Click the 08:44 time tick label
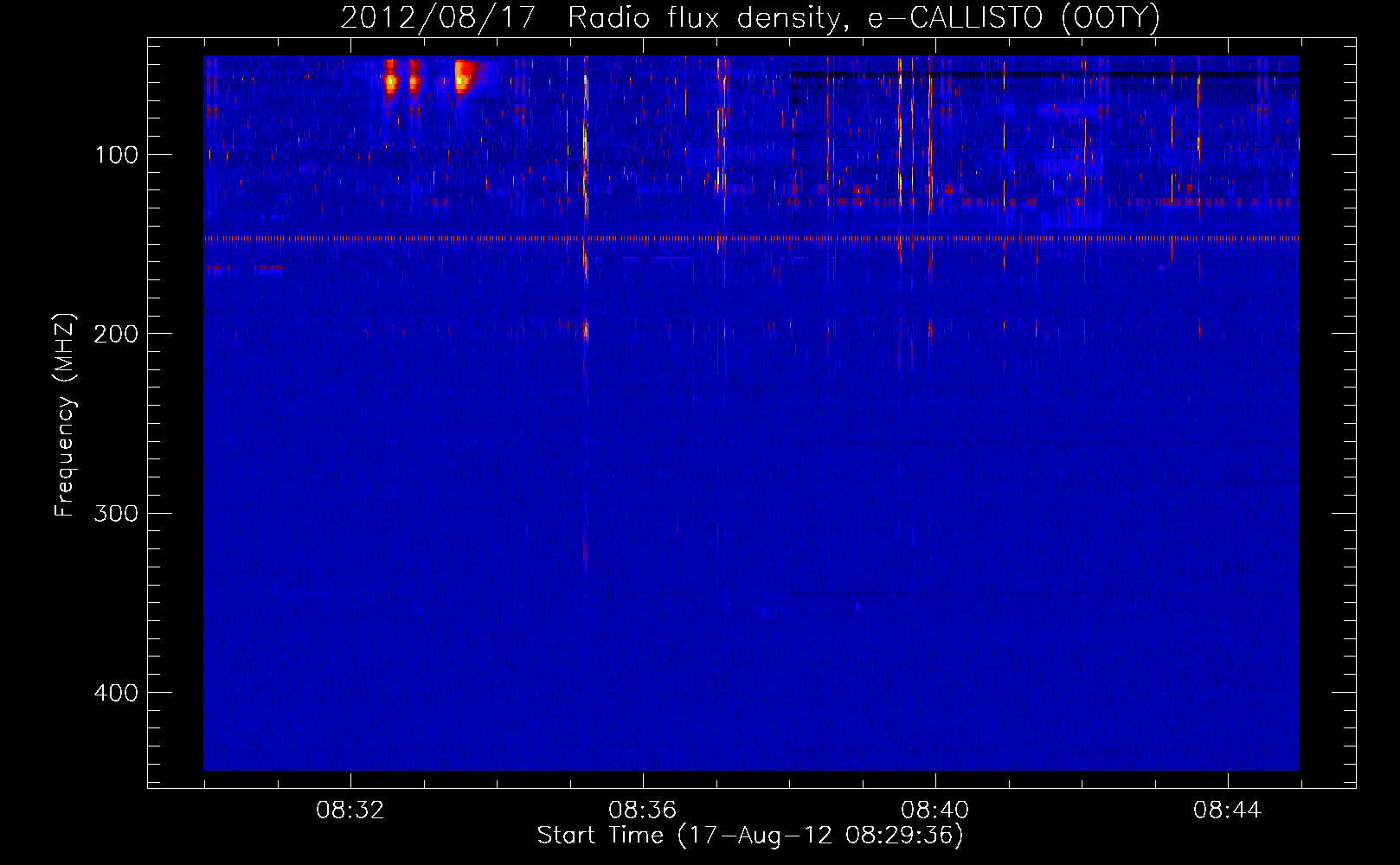Viewport: 1400px width, 865px height. point(1227,811)
